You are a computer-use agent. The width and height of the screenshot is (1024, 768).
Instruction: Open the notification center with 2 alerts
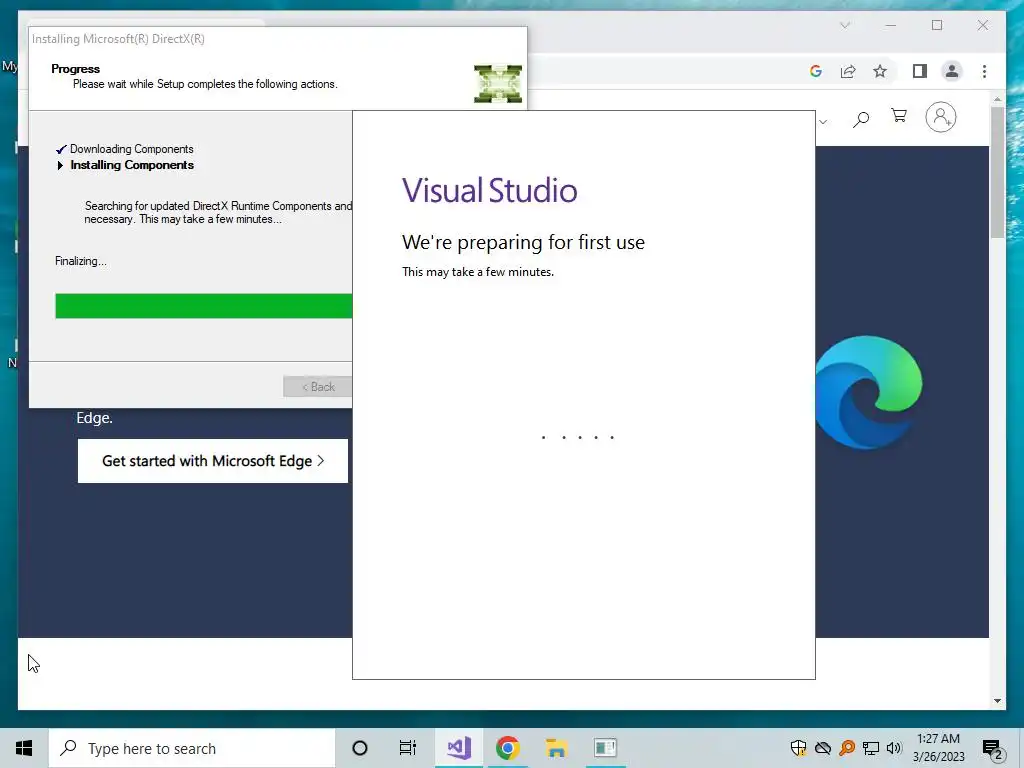(x=993, y=749)
